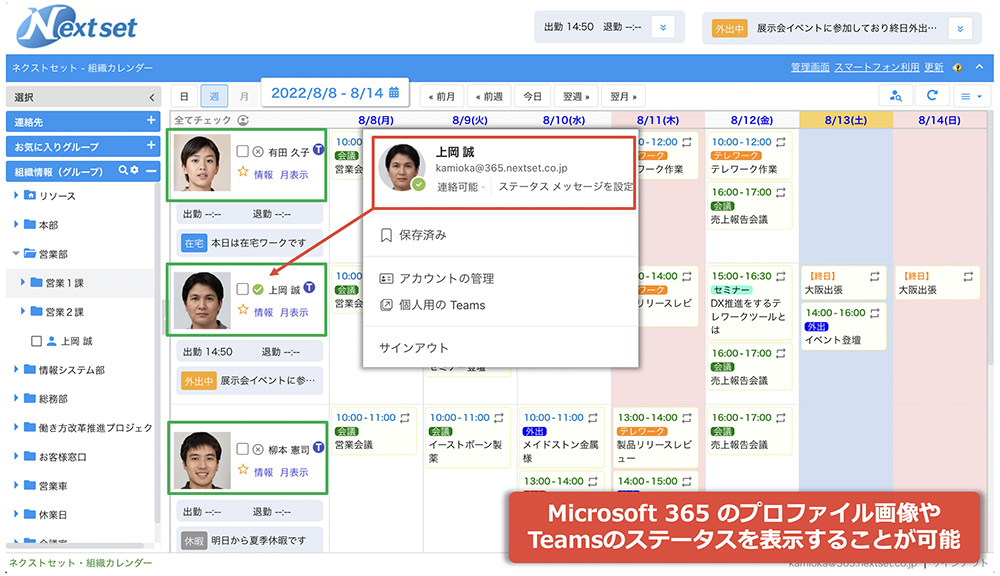This screenshot has height=576, width=1000.
Task: Open the 8/13 14:00-16:00 イベント登壇 event
Action: pos(843,326)
